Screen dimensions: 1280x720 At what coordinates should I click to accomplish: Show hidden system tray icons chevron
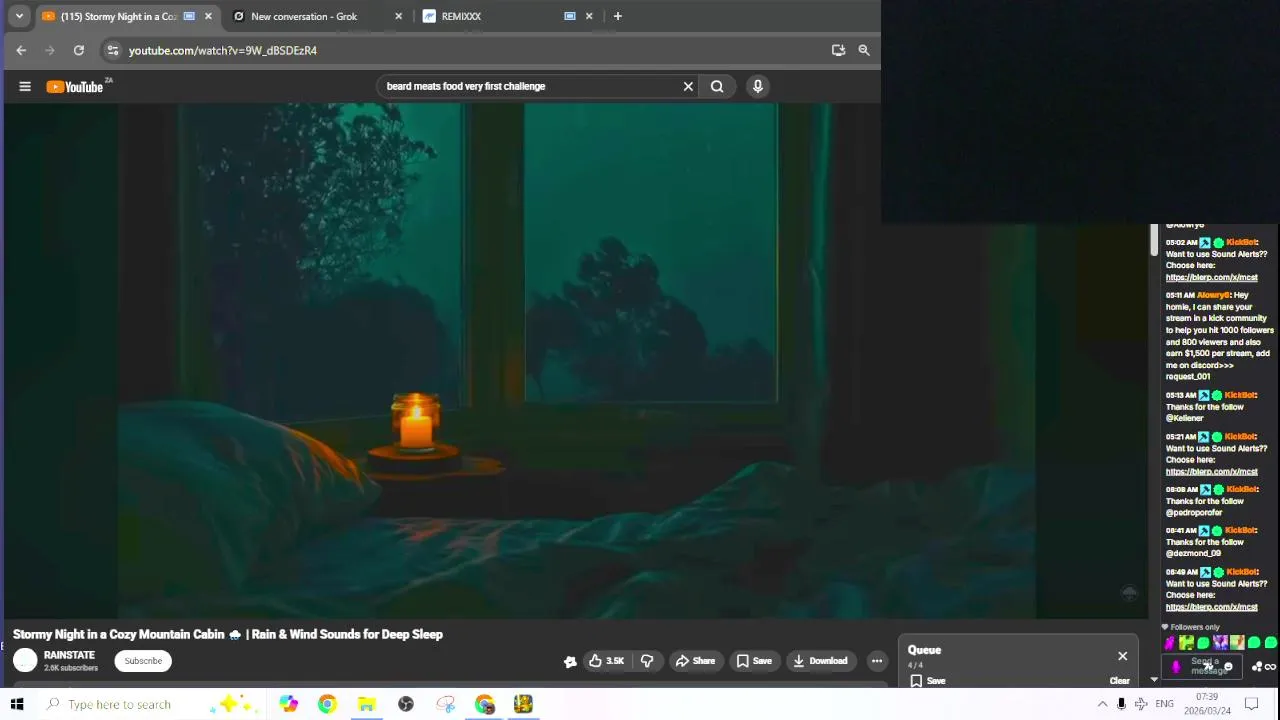(x=1102, y=704)
